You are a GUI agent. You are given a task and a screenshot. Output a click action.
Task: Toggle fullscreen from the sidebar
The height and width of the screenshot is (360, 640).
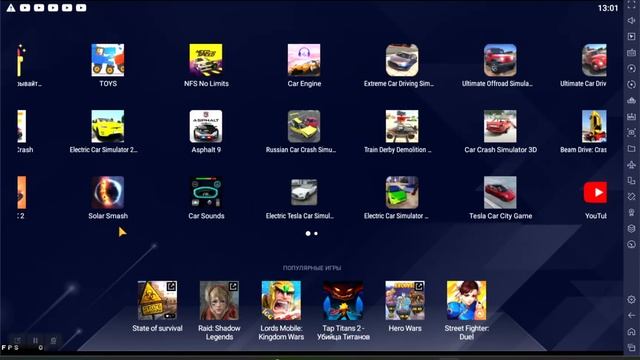tap(631, 5)
